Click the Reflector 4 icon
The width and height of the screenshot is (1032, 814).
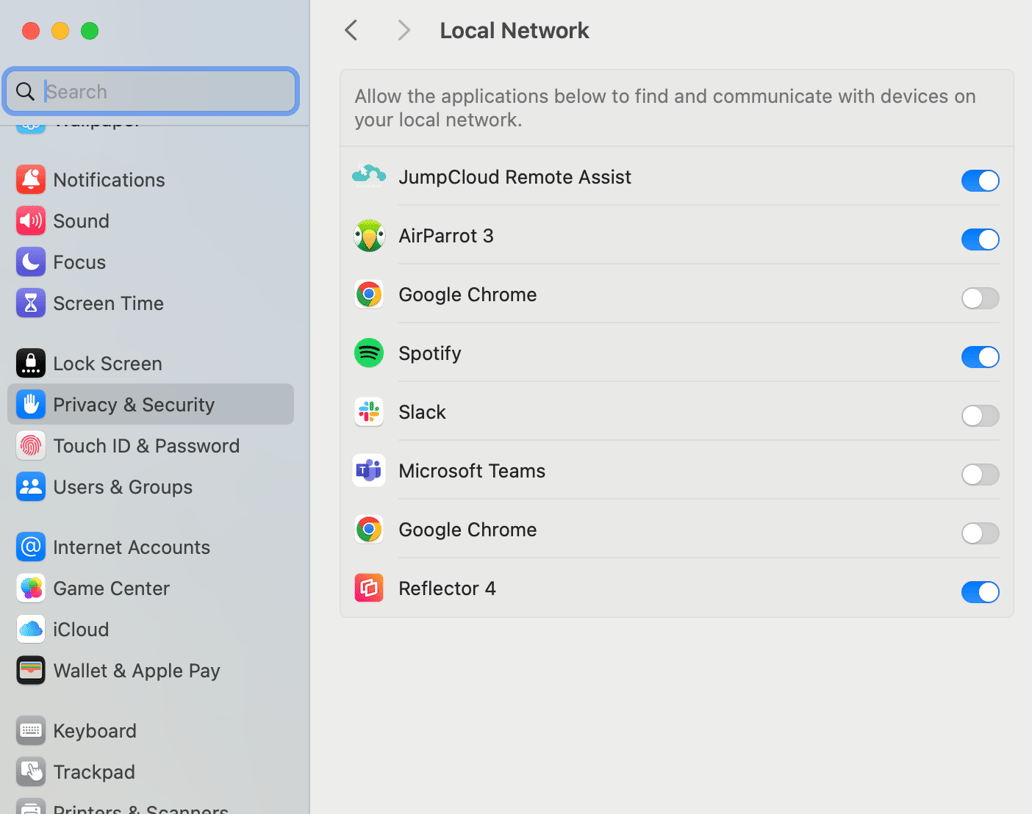tap(368, 588)
